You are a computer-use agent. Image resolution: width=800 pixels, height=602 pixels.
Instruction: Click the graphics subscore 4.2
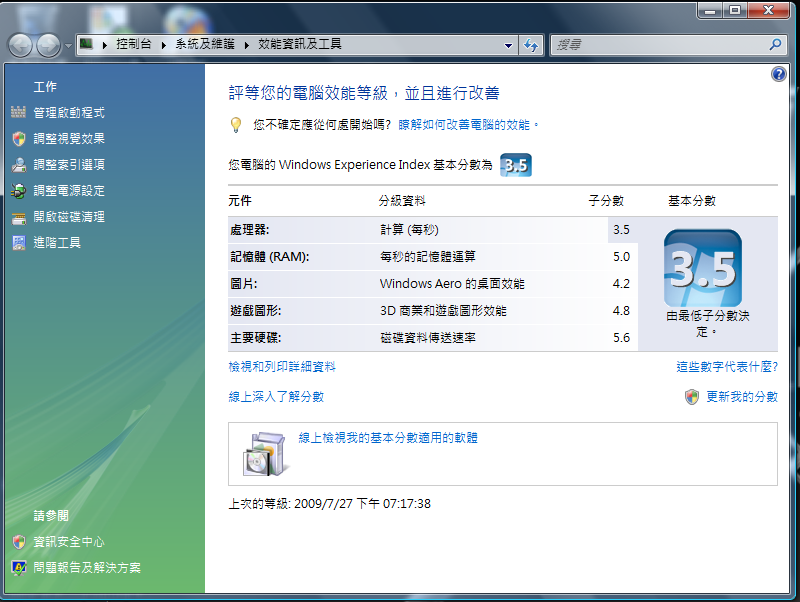pos(621,284)
